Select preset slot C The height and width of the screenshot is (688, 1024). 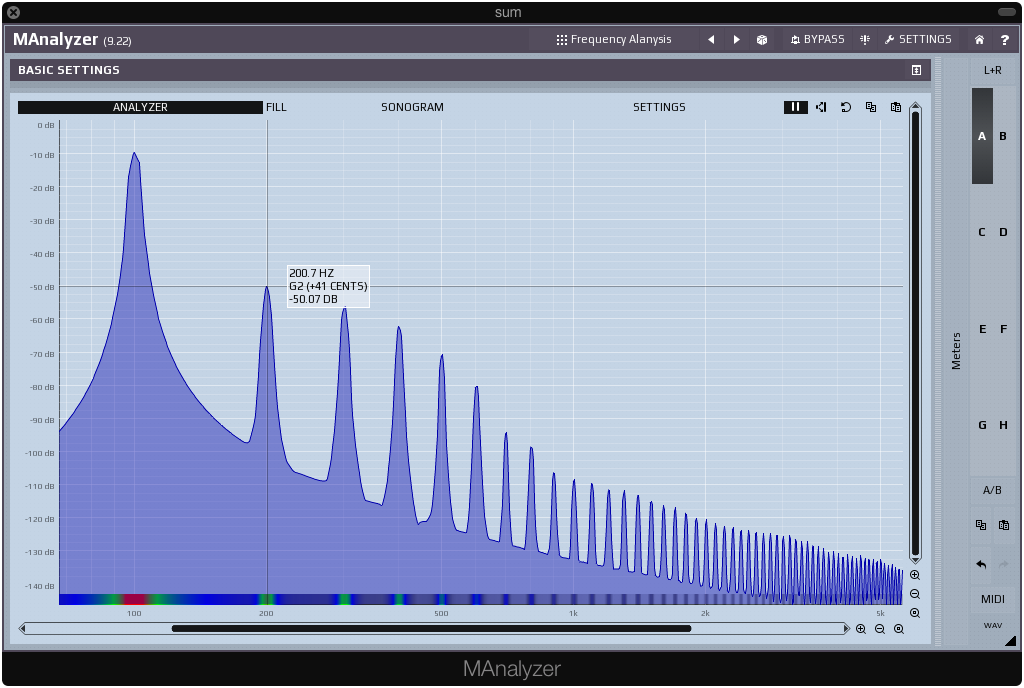pyautogui.click(x=982, y=232)
